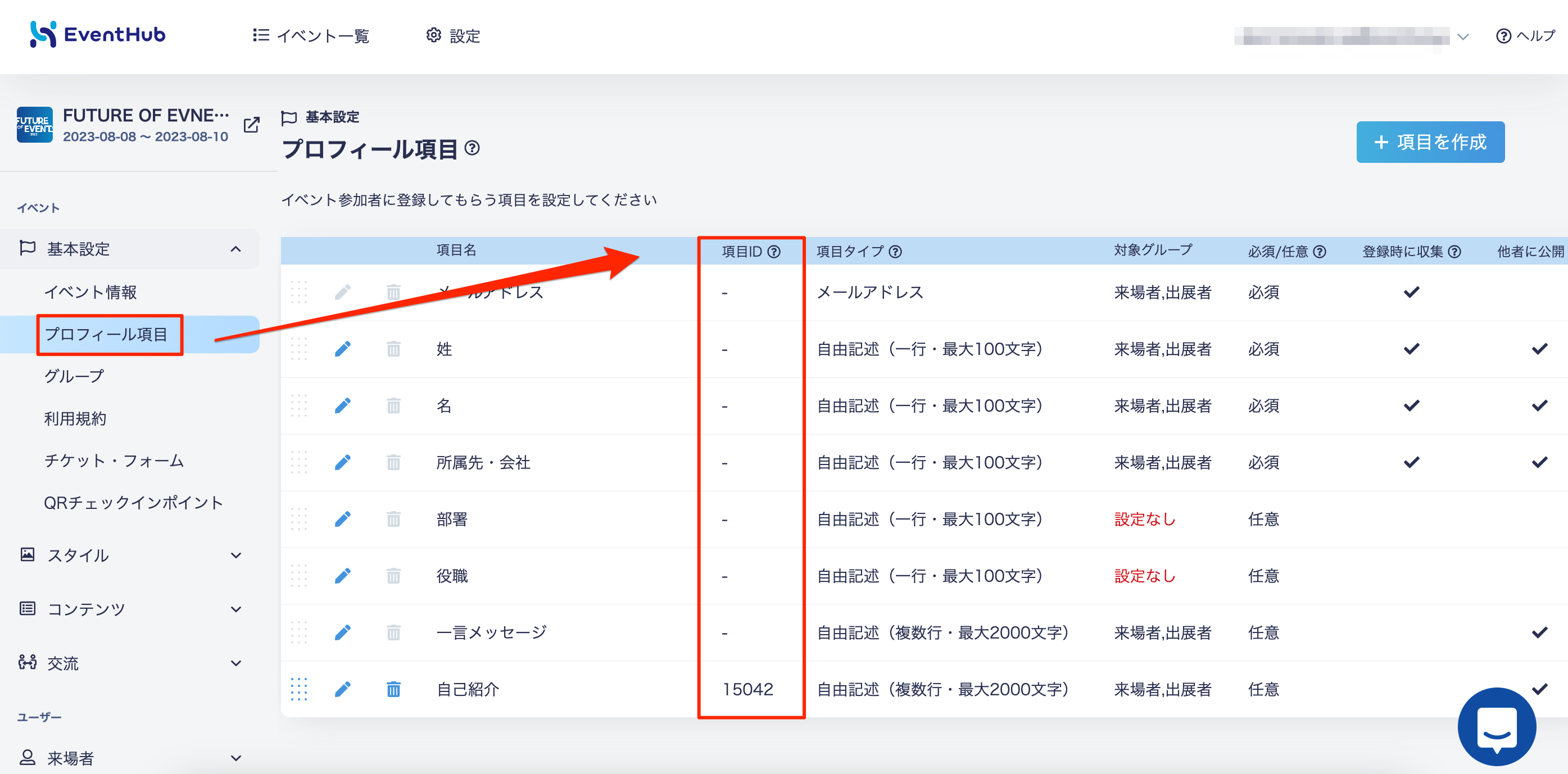
Task: Click help icon next to プロフィール項目 title
Action: pos(472,148)
